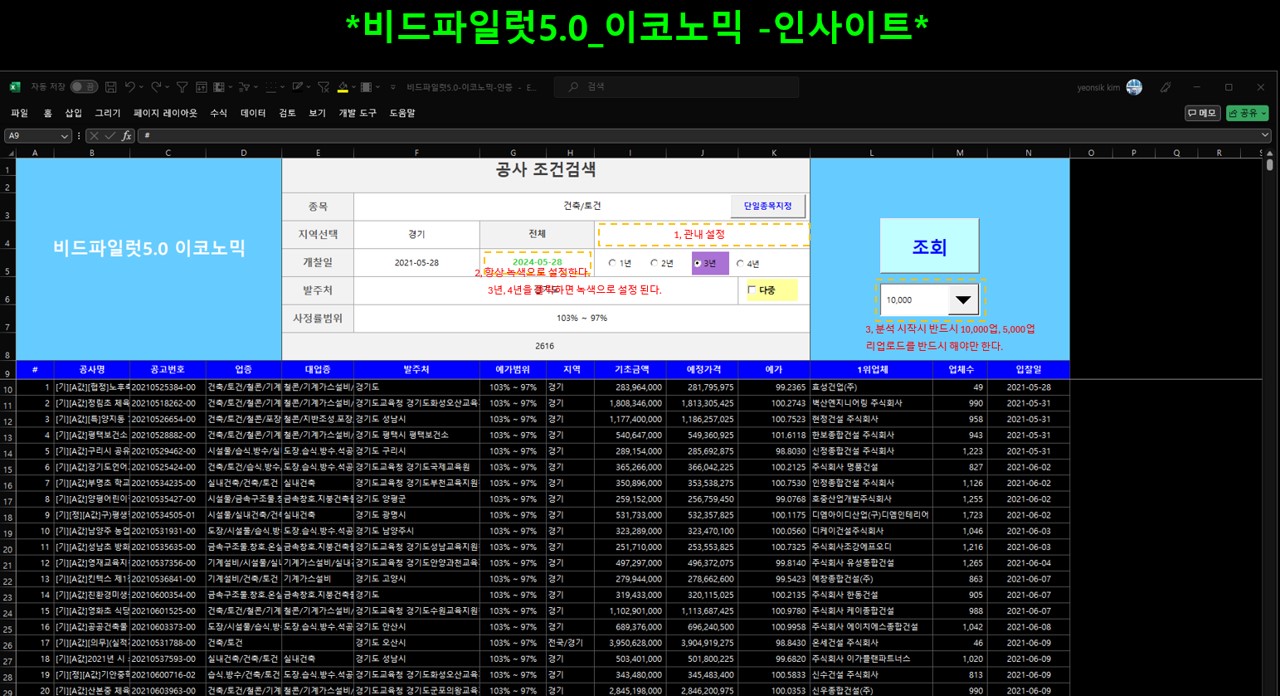Viewport: 1280px width, 696px height.
Task: Confirm formula entry with the checkmark icon
Action: tap(111, 135)
